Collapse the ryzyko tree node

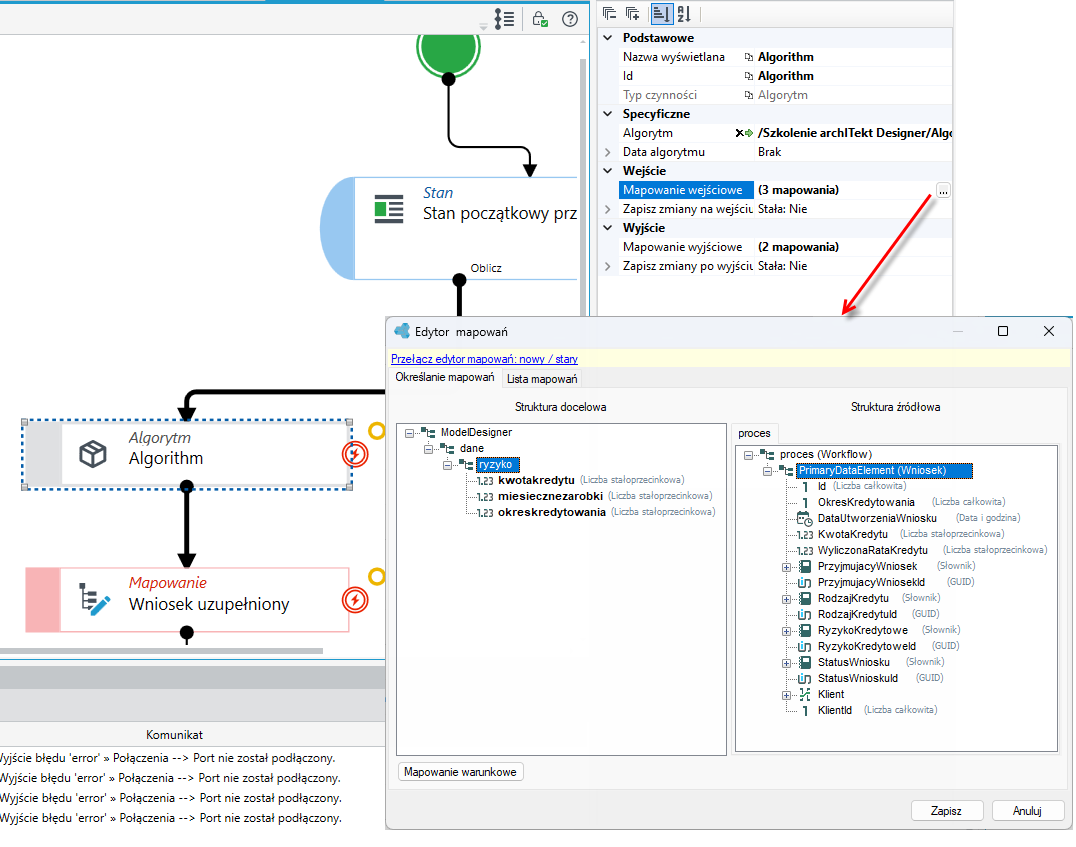[x=447, y=465]
